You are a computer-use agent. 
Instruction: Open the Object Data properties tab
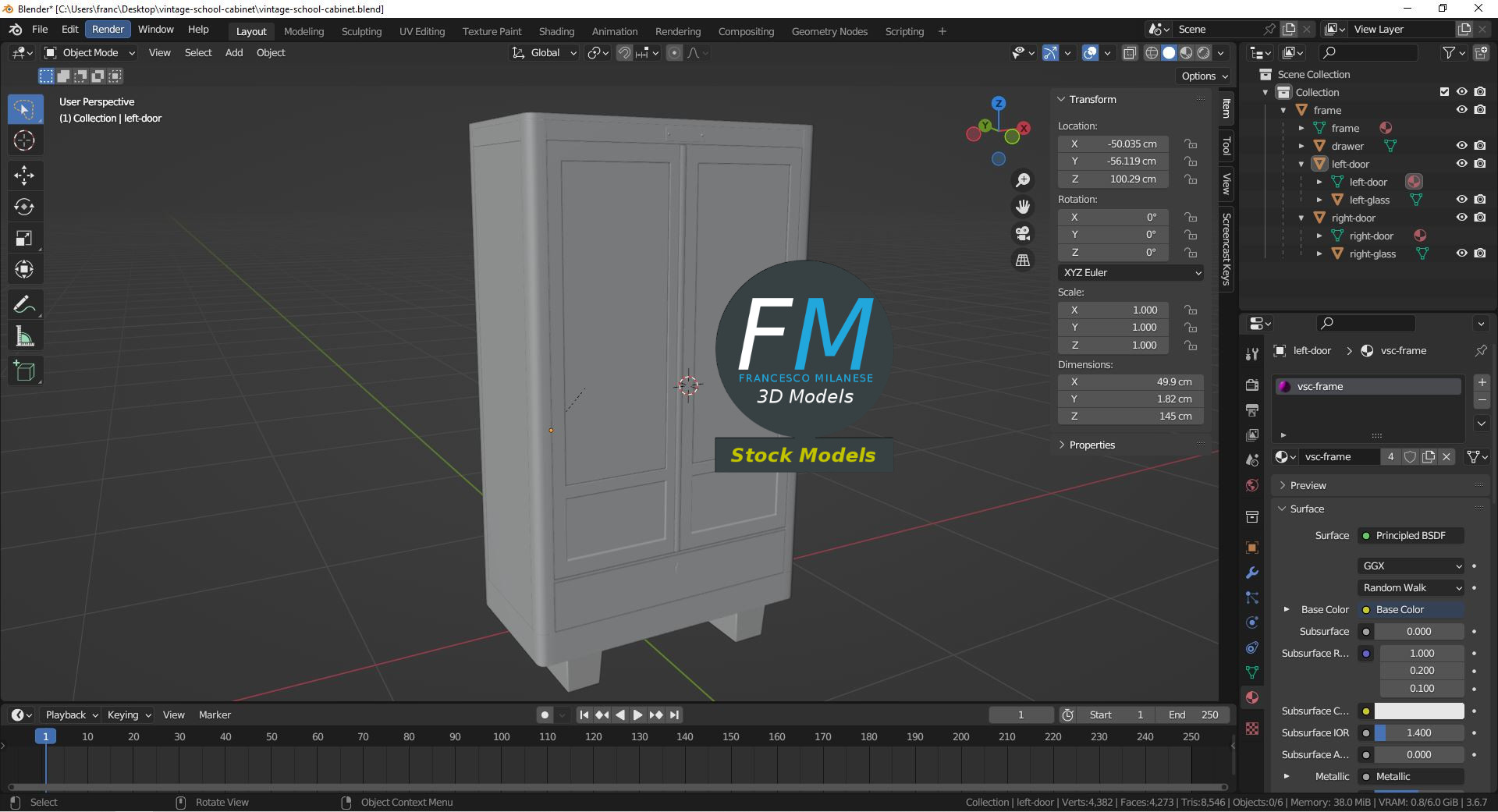click(1252, 672)
